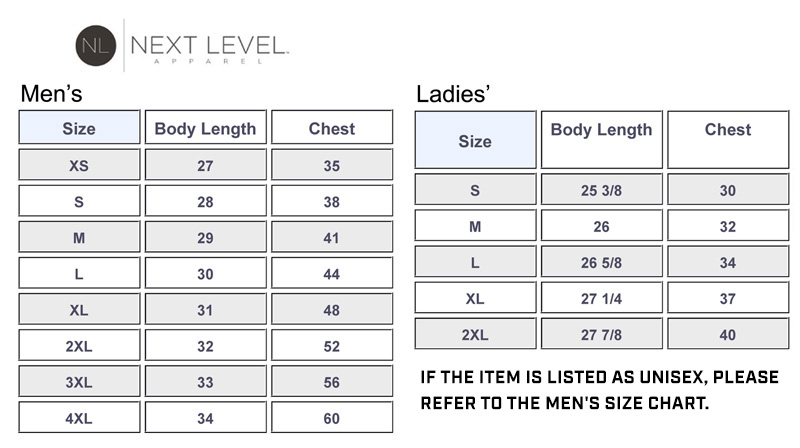Click the body length value 25 3/8
This screenshot has height=448, width=800.
[x=601, y=190]
